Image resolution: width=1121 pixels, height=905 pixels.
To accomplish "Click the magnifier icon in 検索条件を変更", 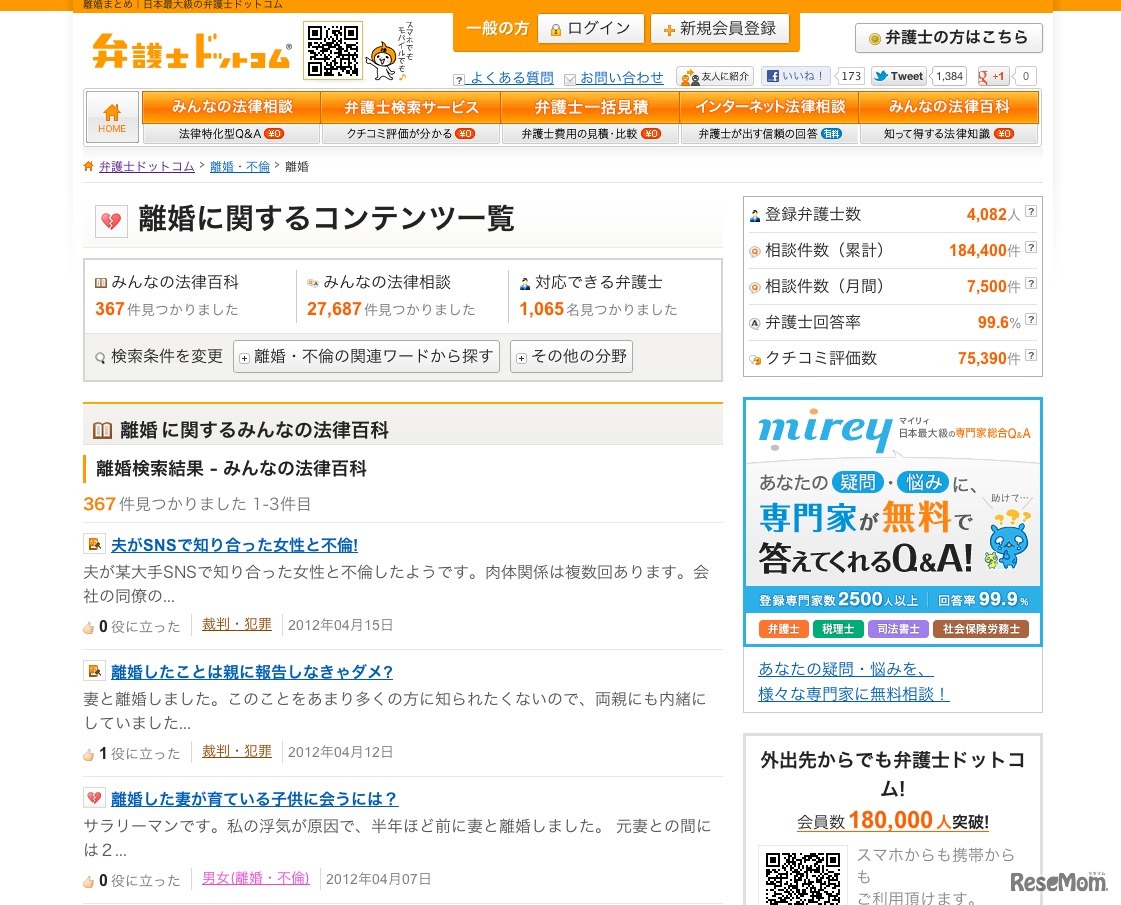I will 100,357.
